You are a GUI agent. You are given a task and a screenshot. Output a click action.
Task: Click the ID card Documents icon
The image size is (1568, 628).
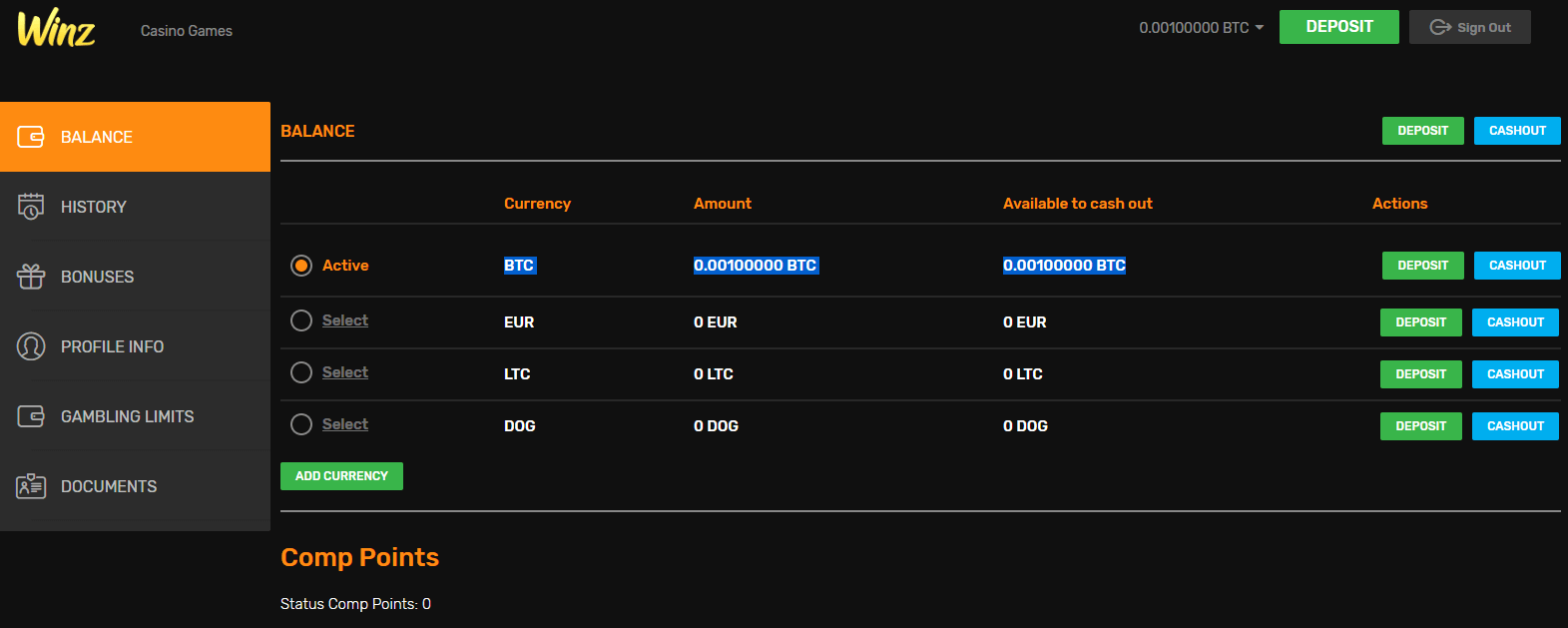[x=31, y=486]
